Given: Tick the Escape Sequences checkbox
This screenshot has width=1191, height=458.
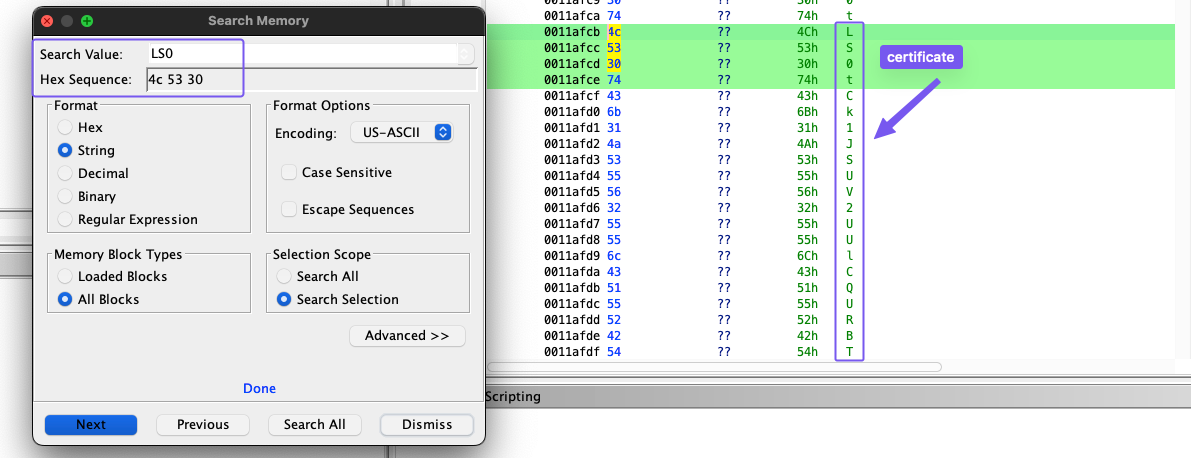Looking at the screenshot, I should [x=289, y=210].
